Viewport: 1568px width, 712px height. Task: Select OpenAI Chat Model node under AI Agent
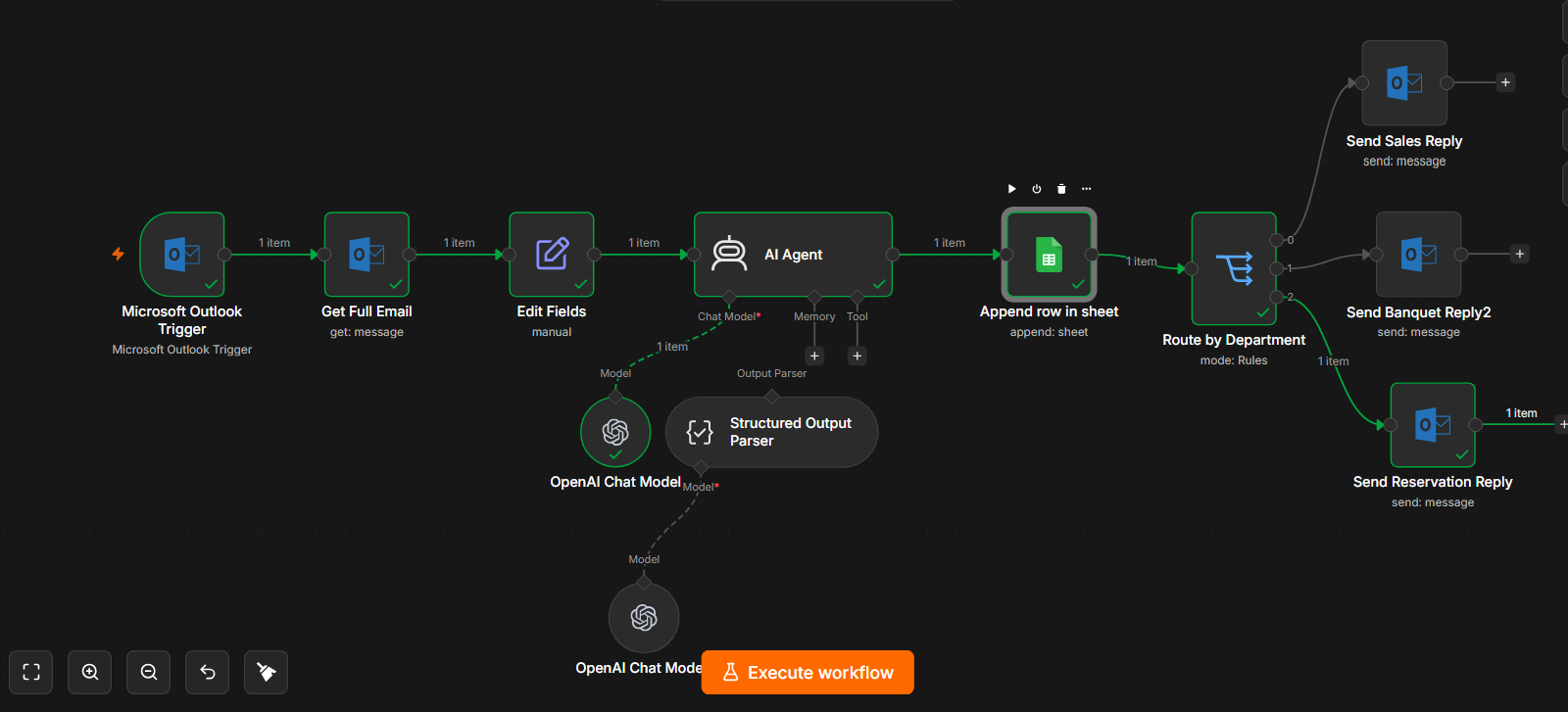(615, 432)
